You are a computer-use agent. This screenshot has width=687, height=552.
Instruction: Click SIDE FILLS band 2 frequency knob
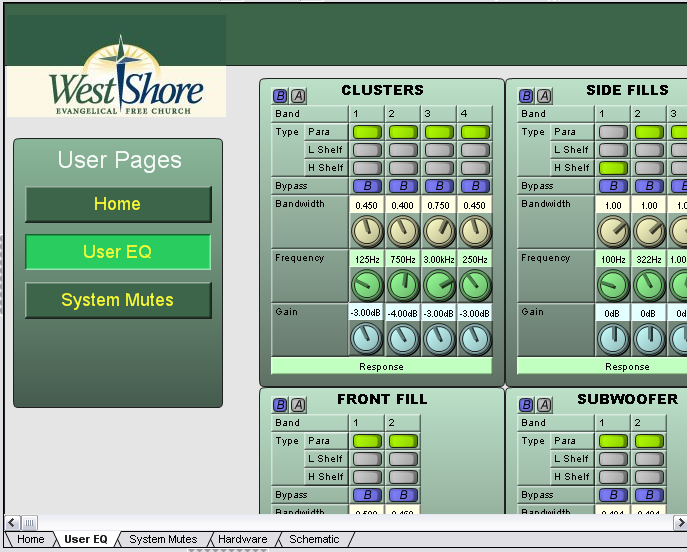click(649, 285)
